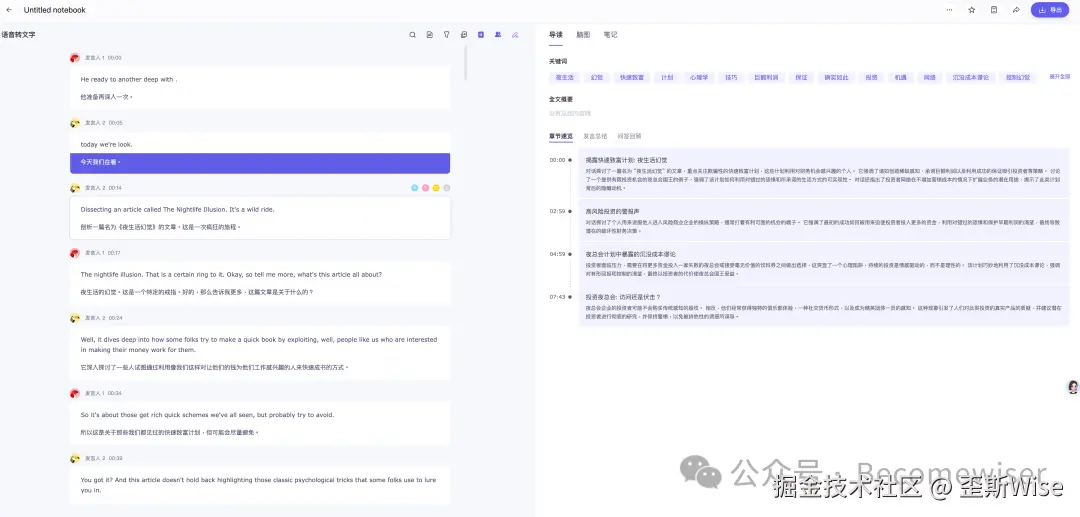Pick the gray clear-highlight dot
The image size is (1080, 517).
[x=447, y=188]
